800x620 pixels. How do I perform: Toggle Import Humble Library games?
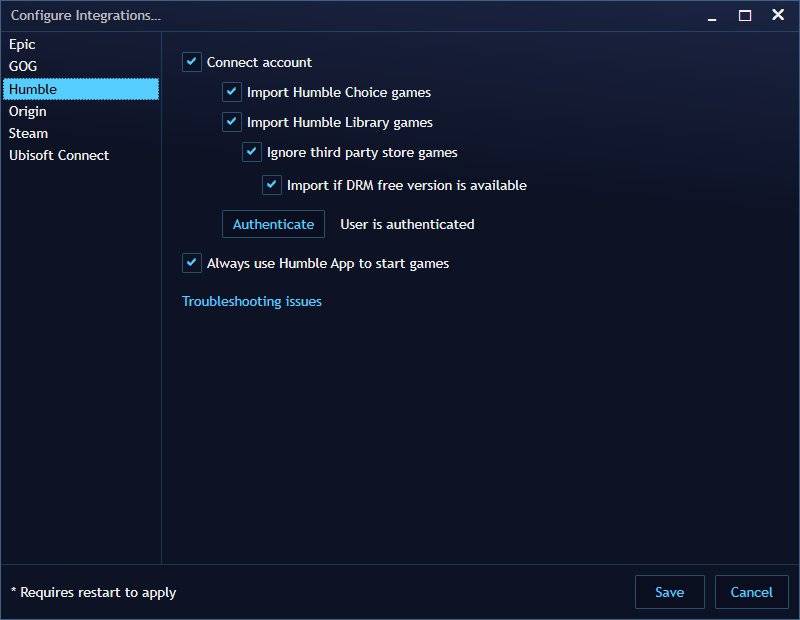click(231, 122)
